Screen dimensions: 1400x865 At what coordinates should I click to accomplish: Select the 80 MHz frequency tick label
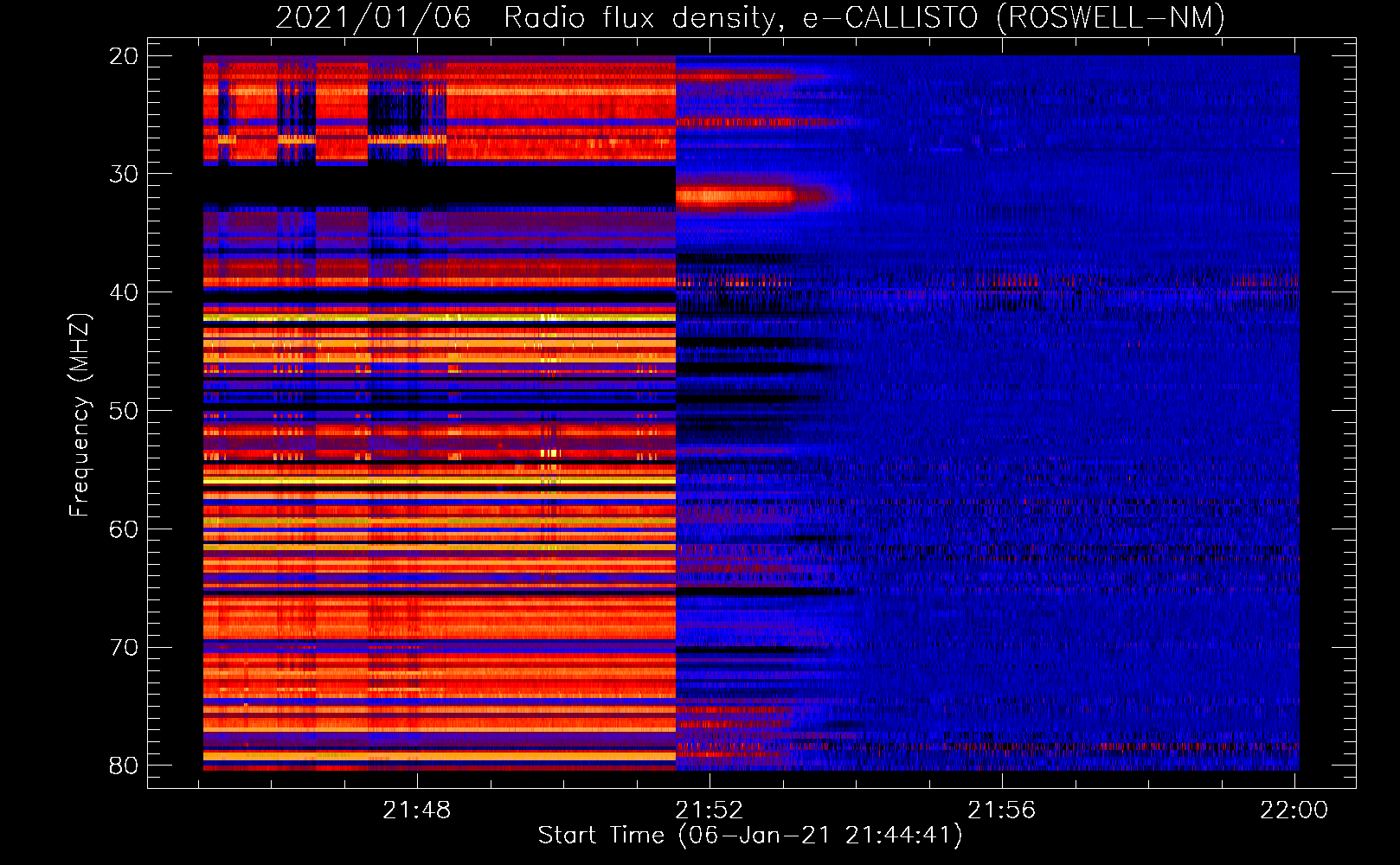click(x=124, y=766)
